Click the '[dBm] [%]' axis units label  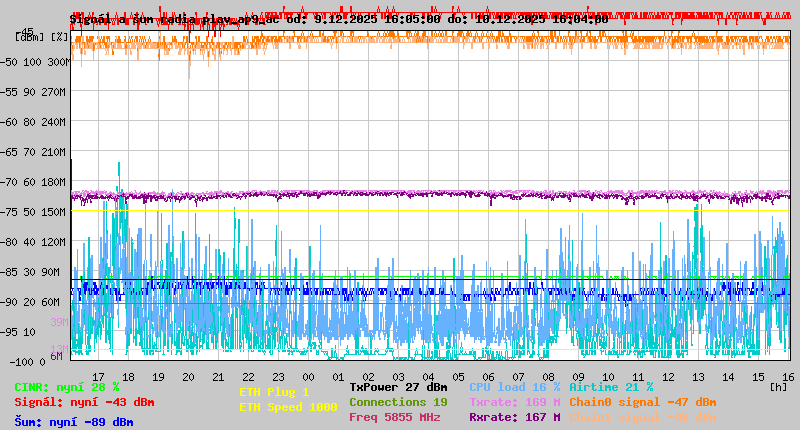tap(41, 37)
